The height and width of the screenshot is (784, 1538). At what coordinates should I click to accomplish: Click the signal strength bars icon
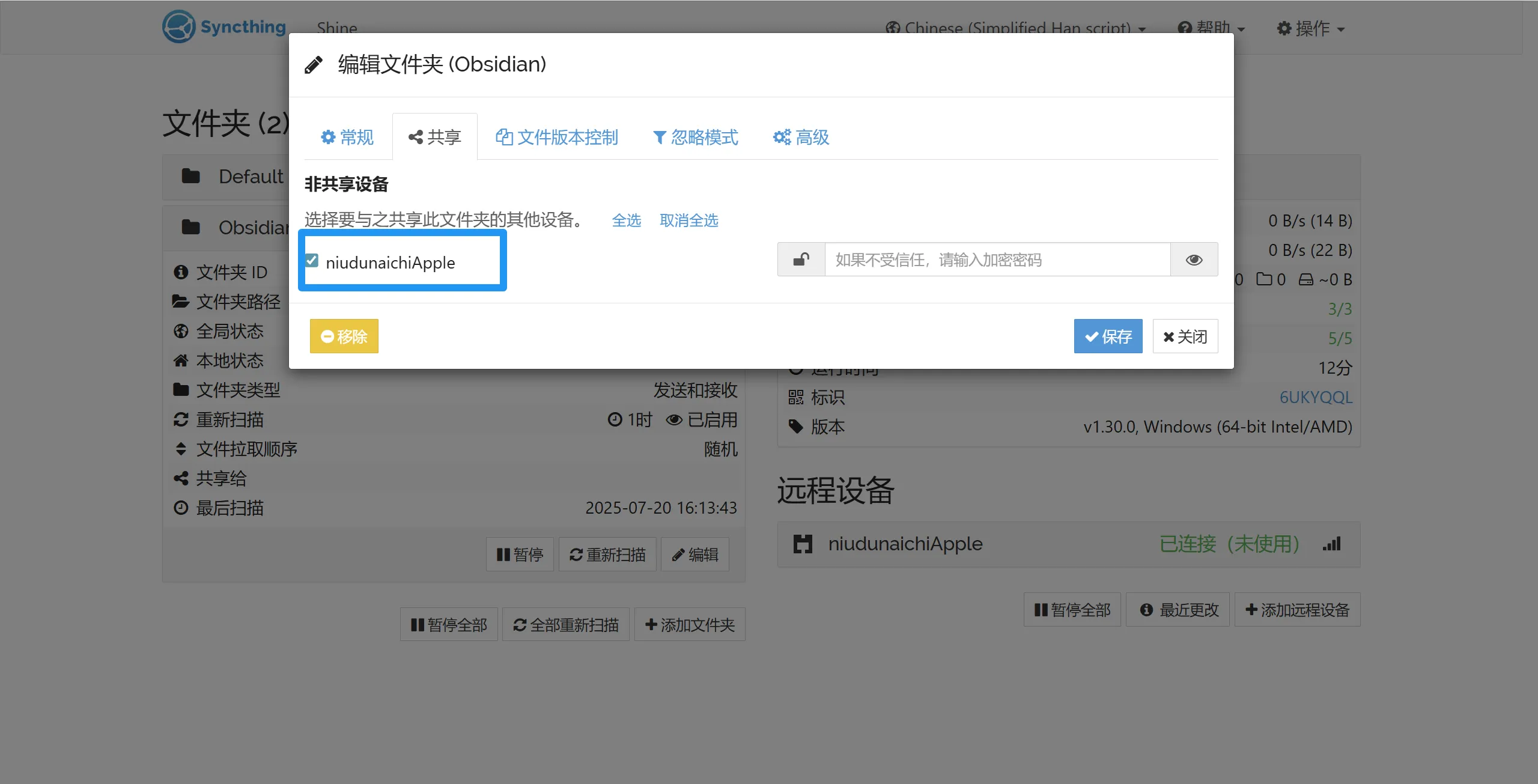1332,544
